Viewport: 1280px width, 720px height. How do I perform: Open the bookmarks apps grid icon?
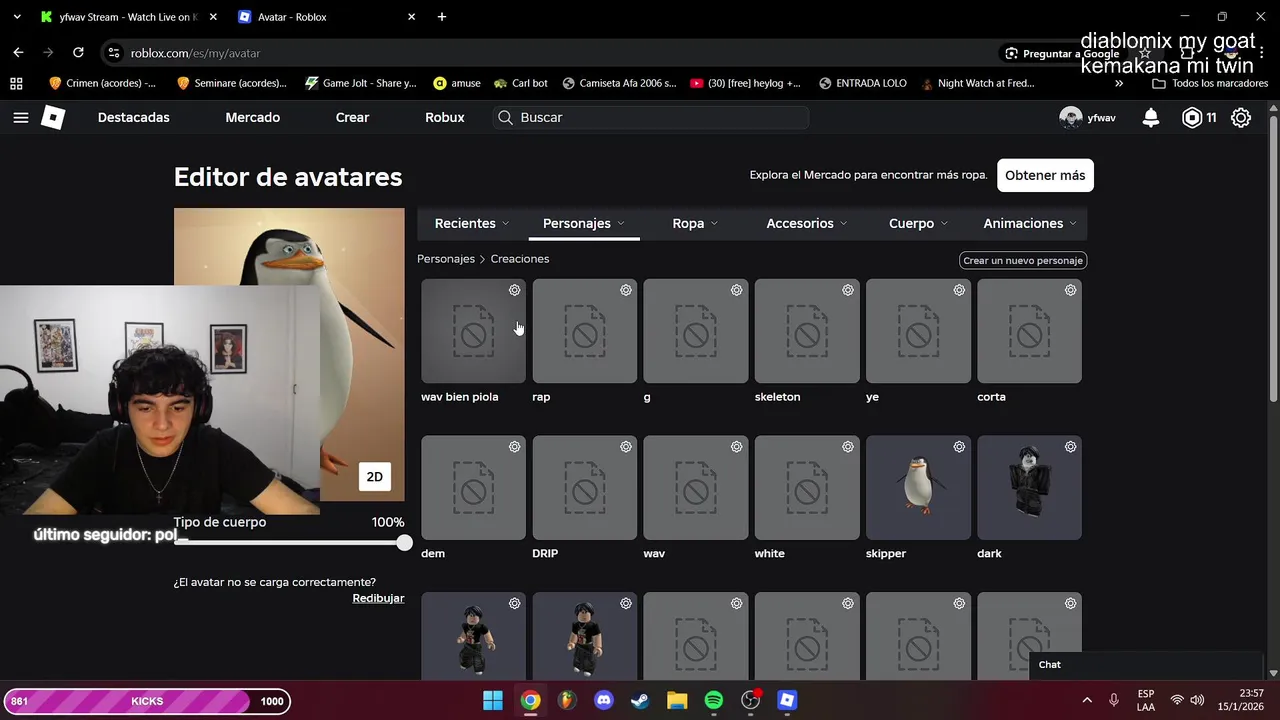point(16,83)
